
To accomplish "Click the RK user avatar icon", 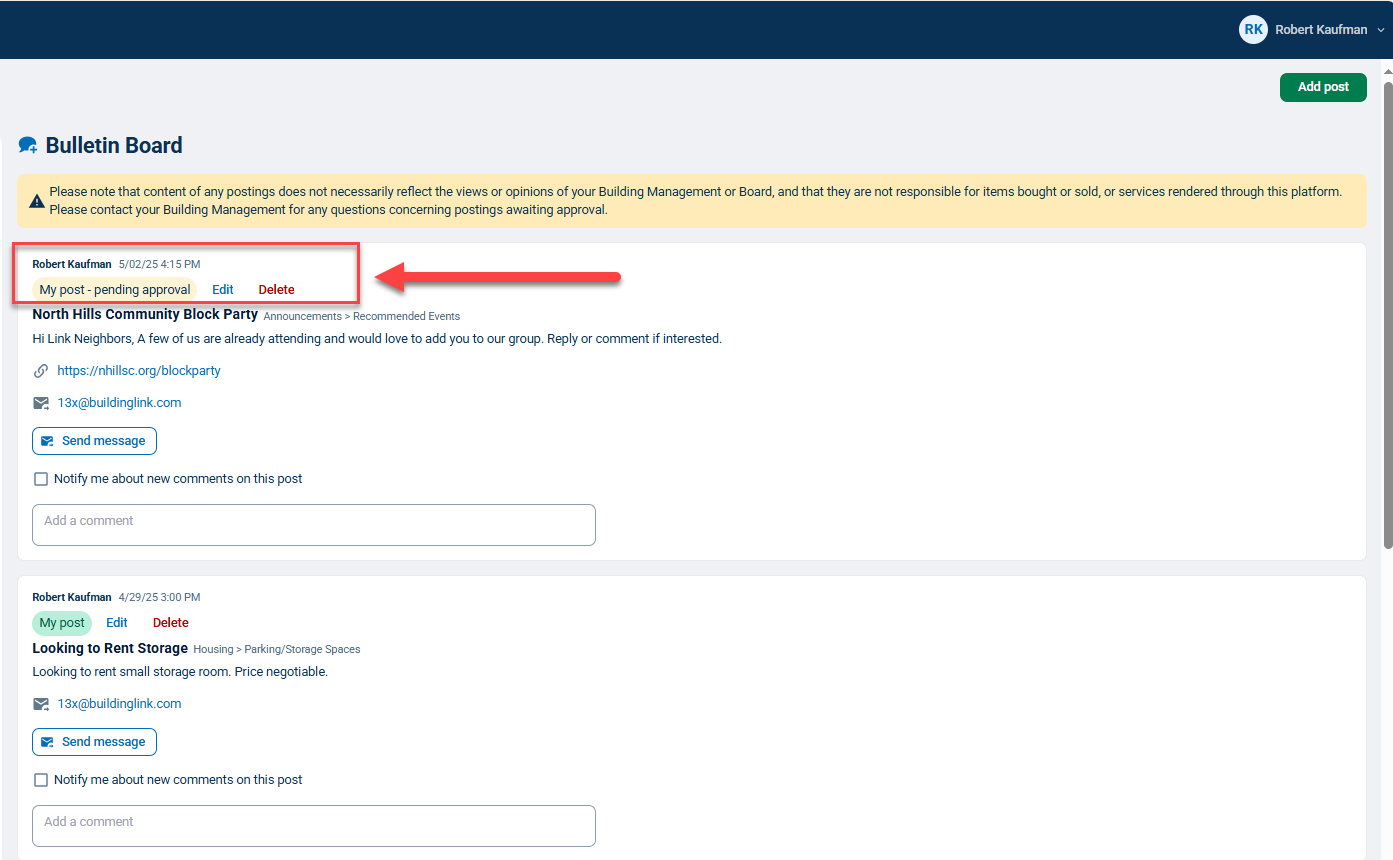I will click(1253, 30).
